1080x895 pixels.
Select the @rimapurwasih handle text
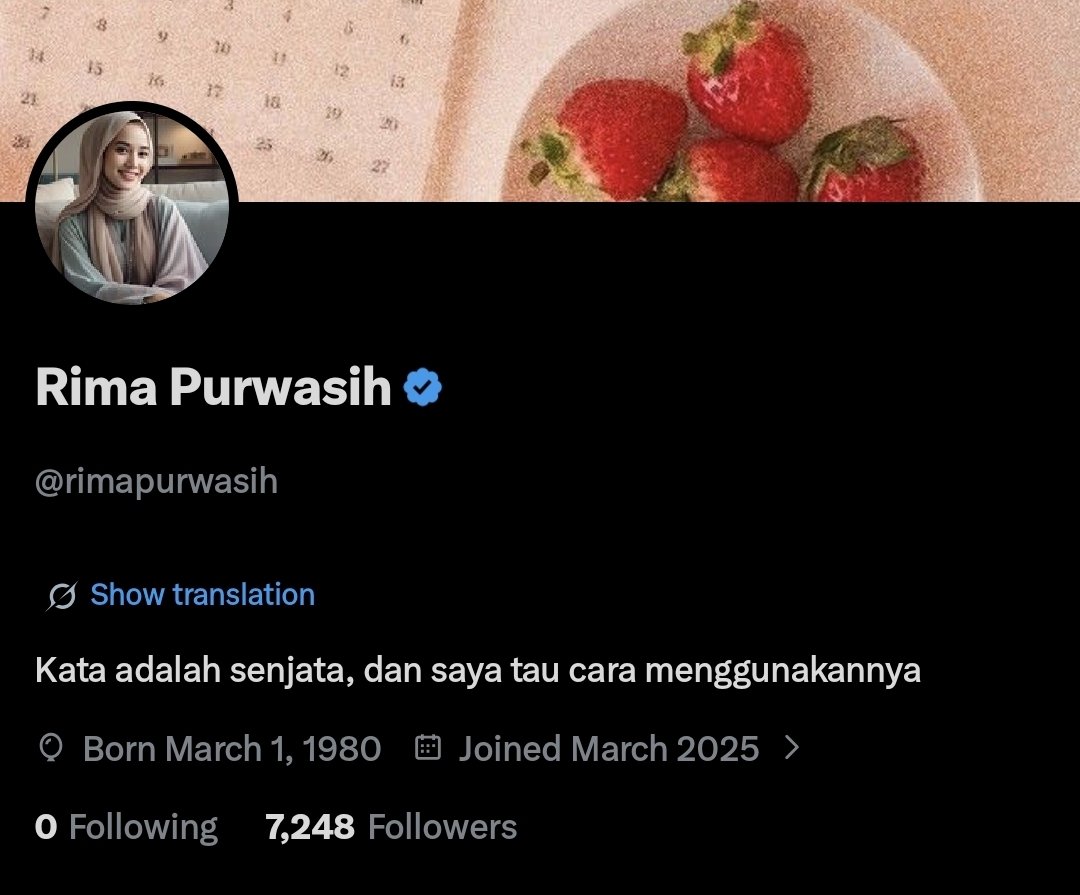[156, 482]
